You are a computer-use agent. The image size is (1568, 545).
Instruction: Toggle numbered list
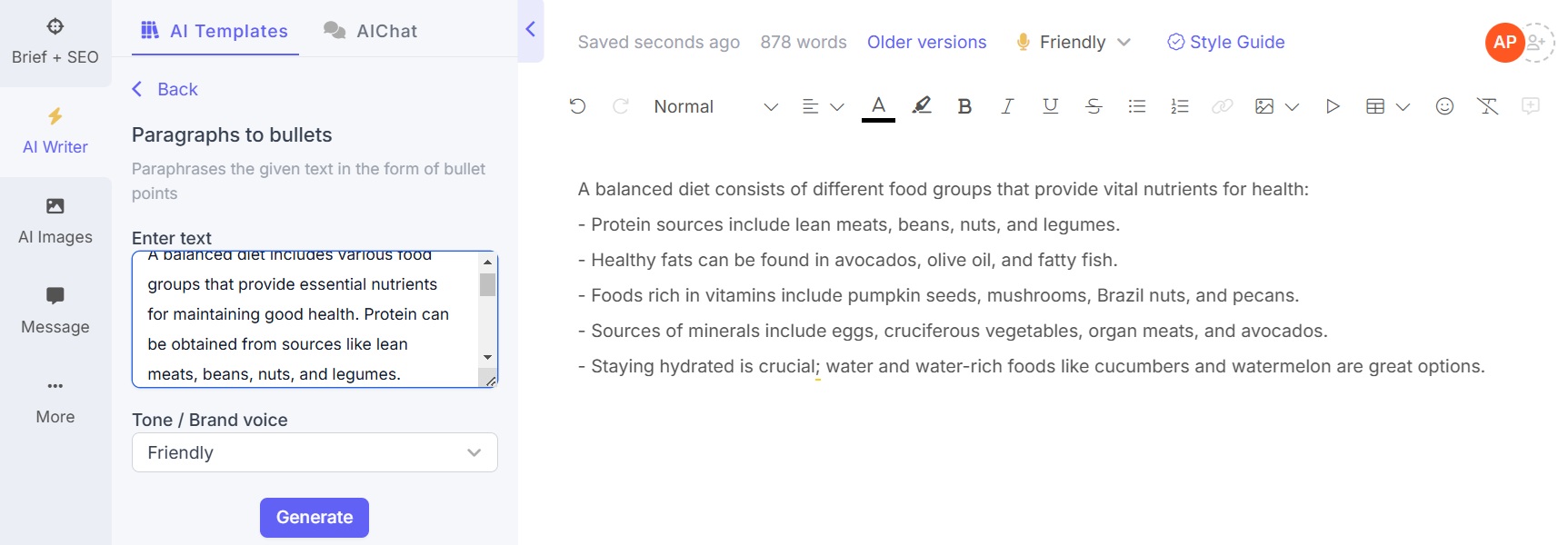(x=1180, y=106)
